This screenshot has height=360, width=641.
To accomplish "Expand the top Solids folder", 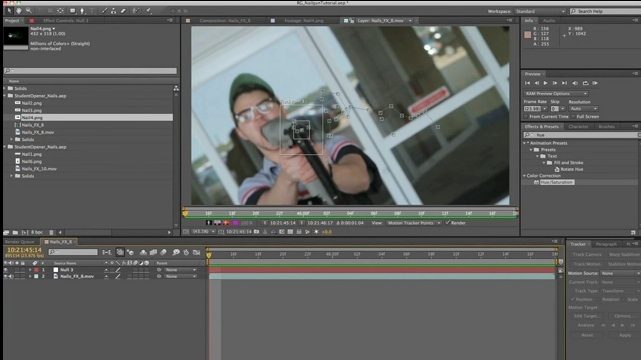I will [5, 88].
